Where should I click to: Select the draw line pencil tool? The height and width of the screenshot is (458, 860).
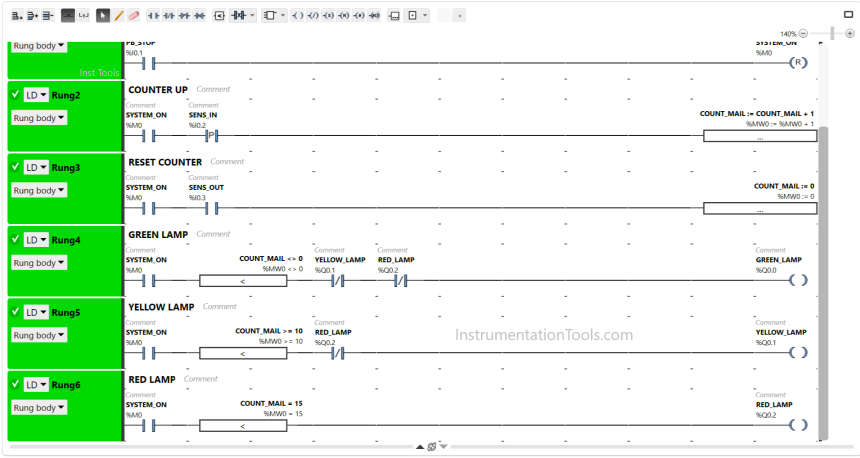pos(118,16)
